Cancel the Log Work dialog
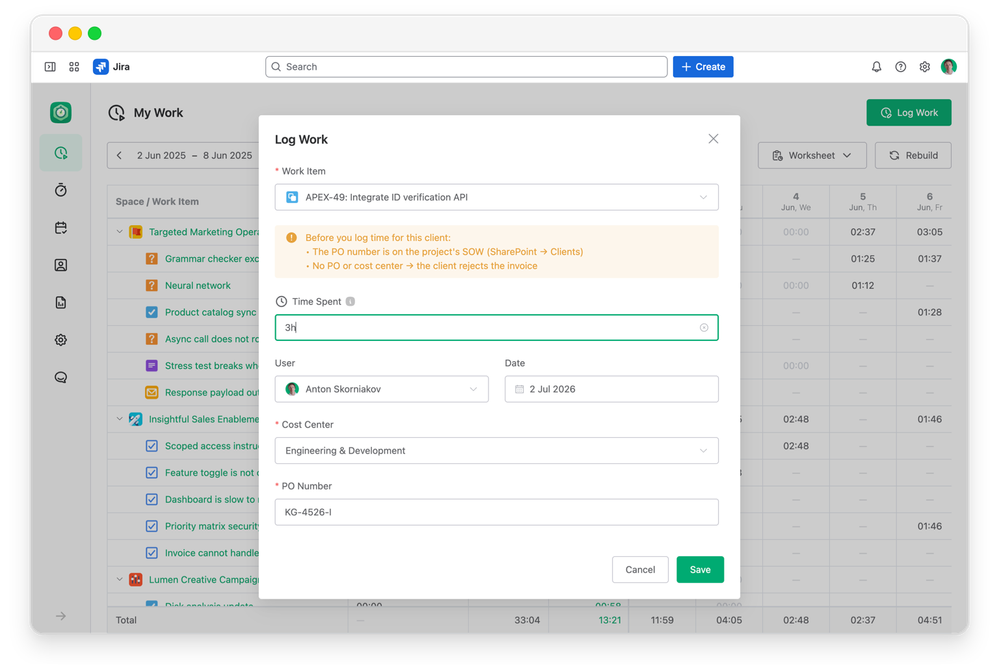 [x=640, y=569]
